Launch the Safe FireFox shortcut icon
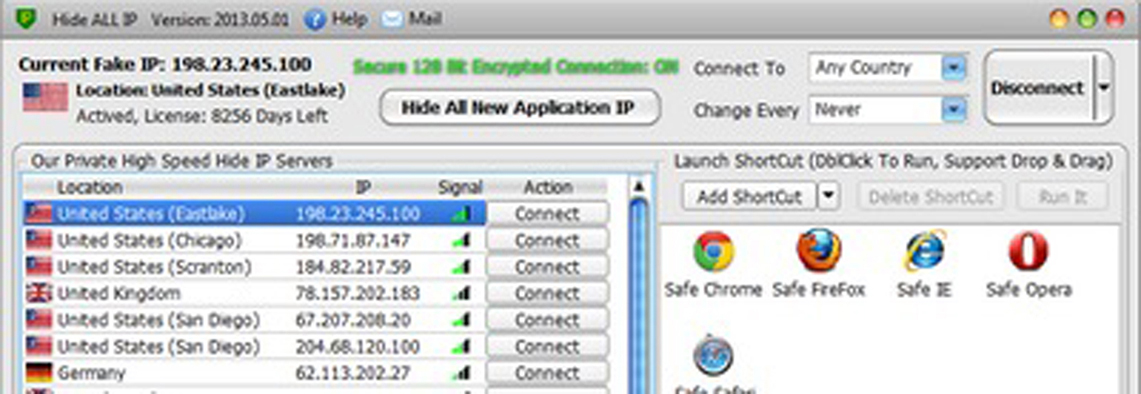Image resolution: width=1141 pixels, height=394 pixels. pos(819,251)
